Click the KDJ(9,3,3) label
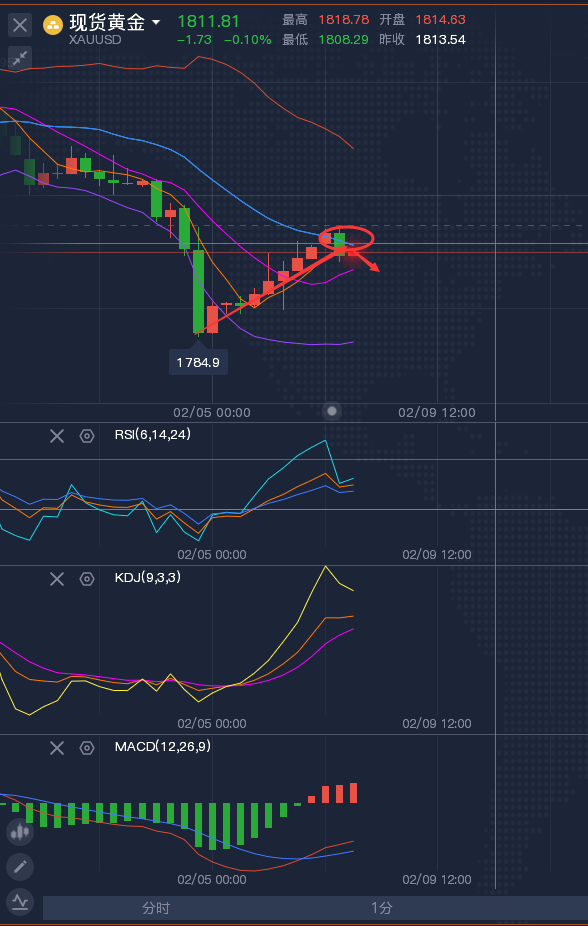The width and height of the screenshot is (588, 926). click(x=148, y=578)
